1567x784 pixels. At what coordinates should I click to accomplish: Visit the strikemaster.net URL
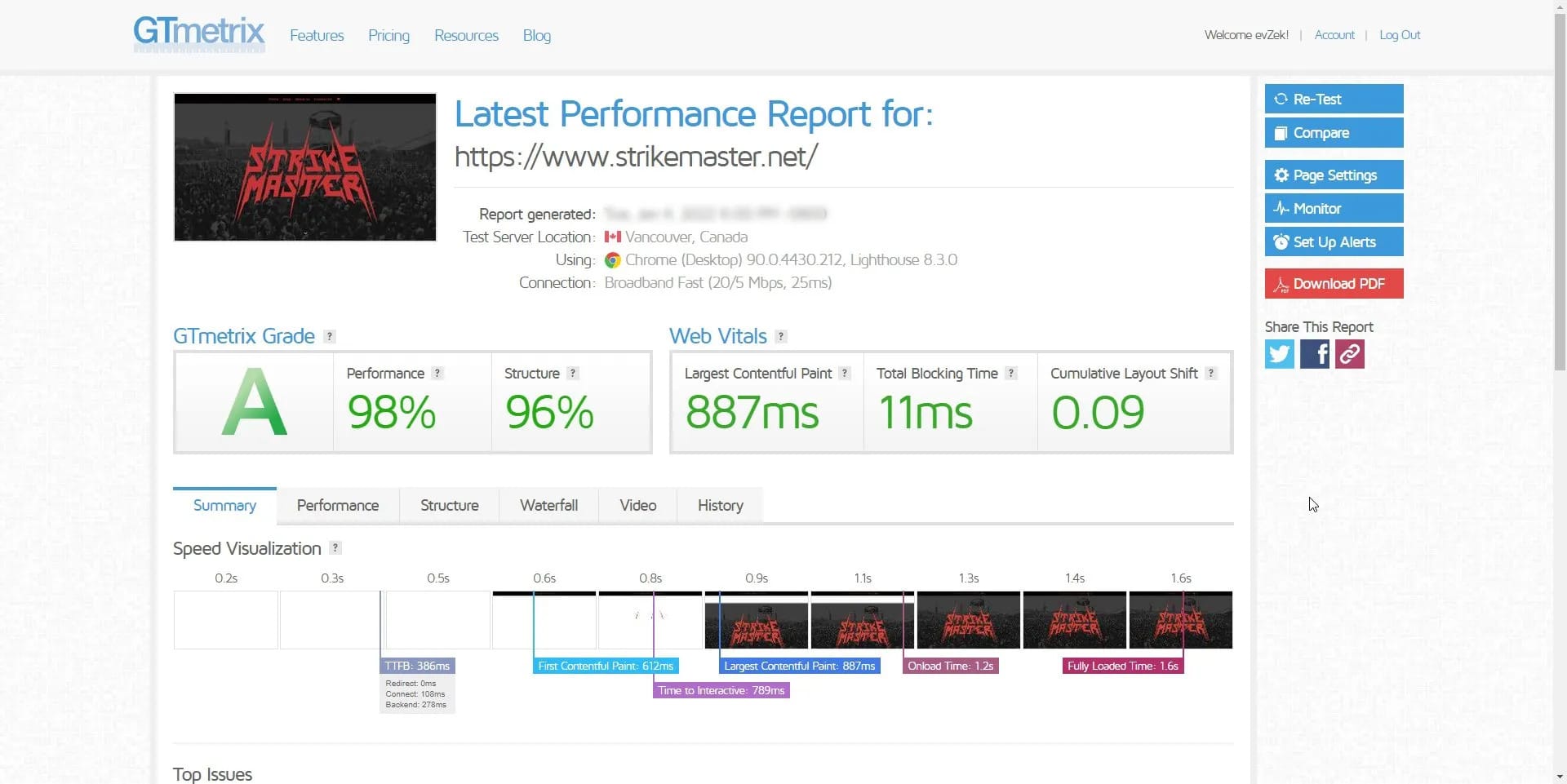[x=636, y=156]
